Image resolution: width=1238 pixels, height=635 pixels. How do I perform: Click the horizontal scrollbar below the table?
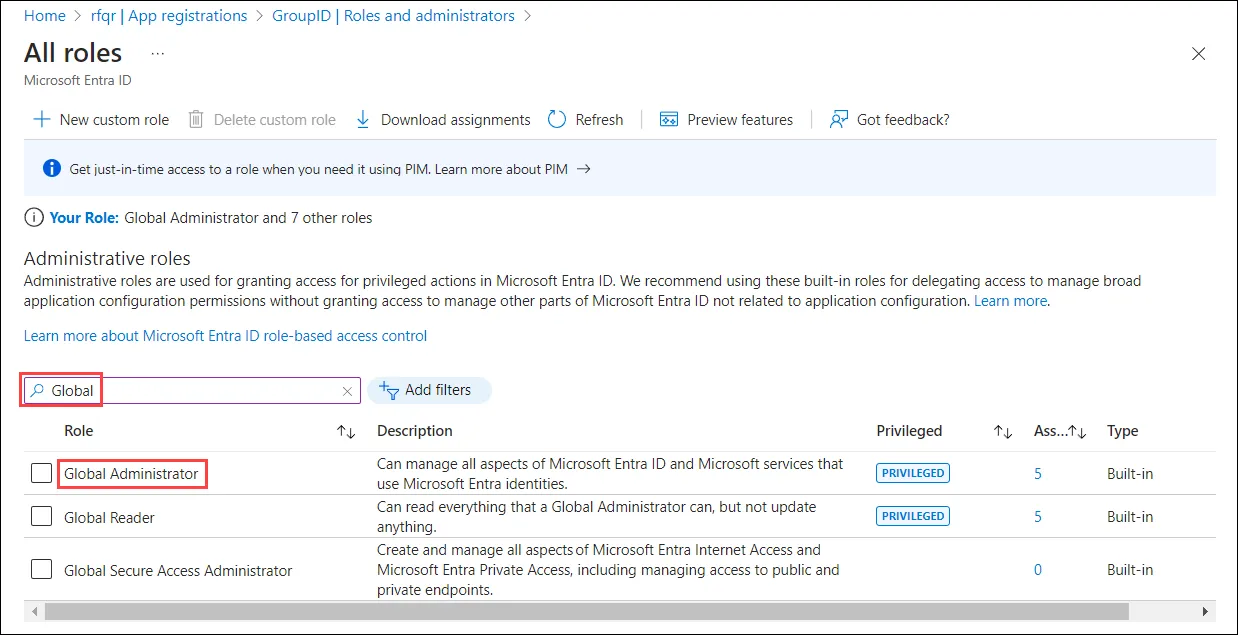[587, 610]
